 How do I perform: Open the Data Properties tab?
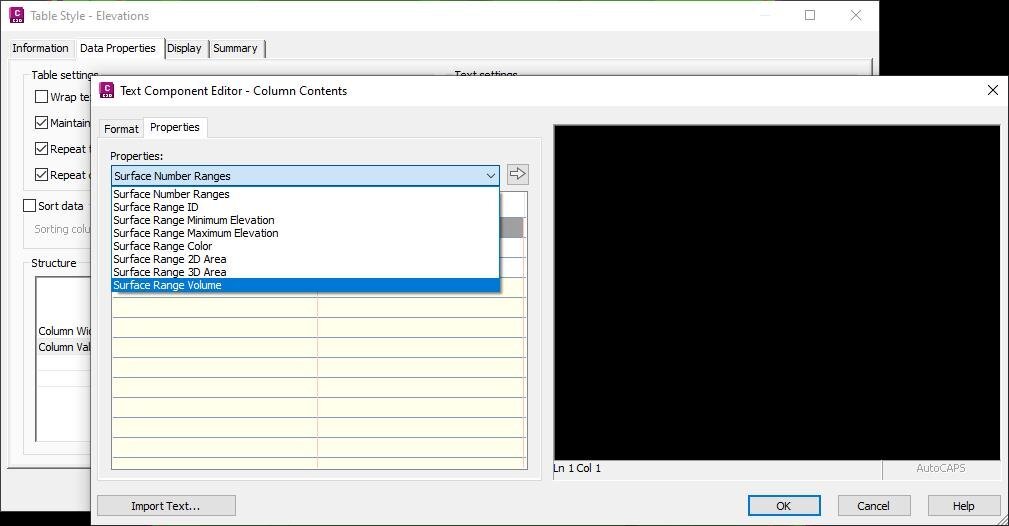(x=118, y=48)
